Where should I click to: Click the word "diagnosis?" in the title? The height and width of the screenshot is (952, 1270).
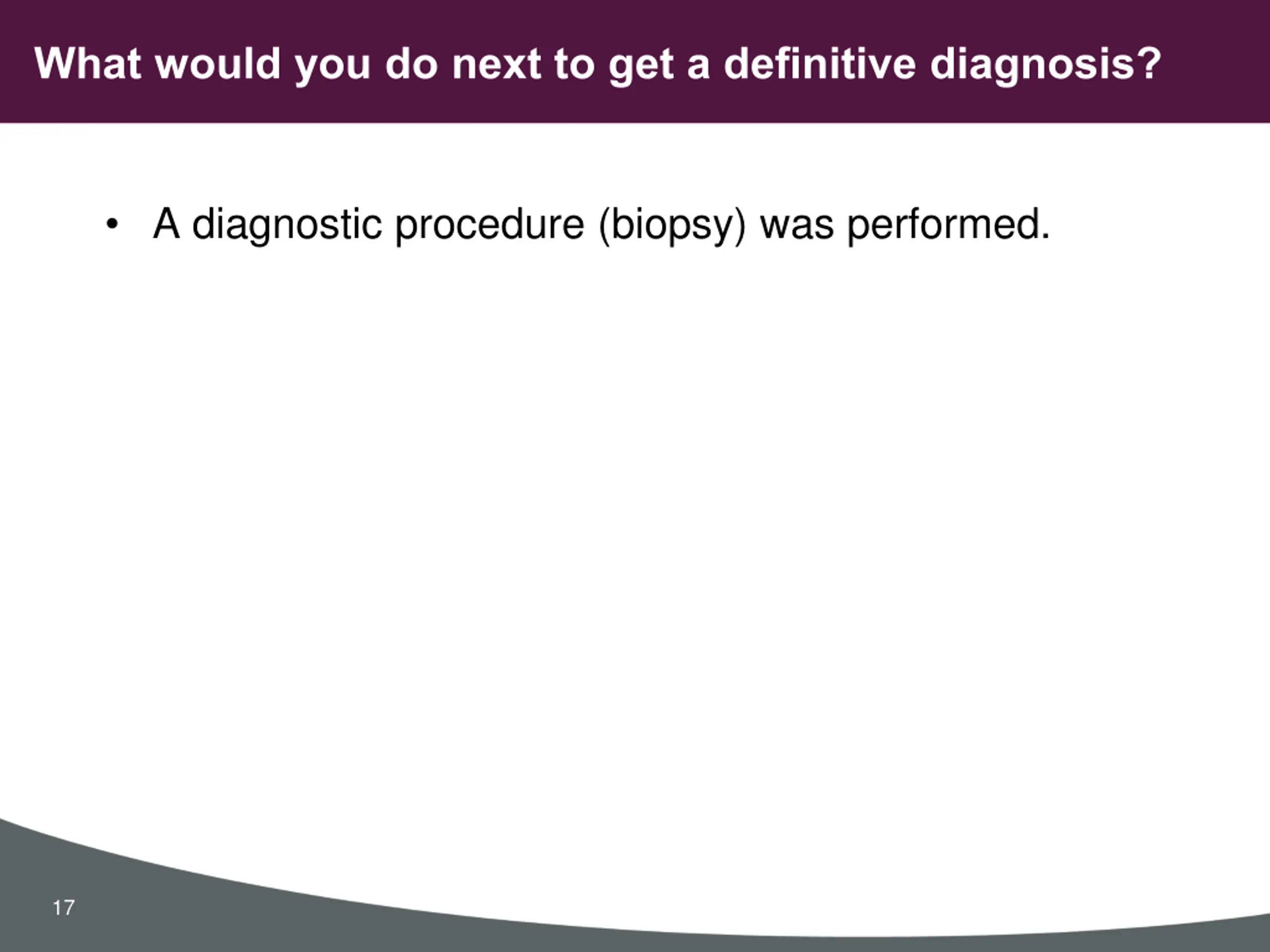pyautogui.click(x=1045, y=64)
